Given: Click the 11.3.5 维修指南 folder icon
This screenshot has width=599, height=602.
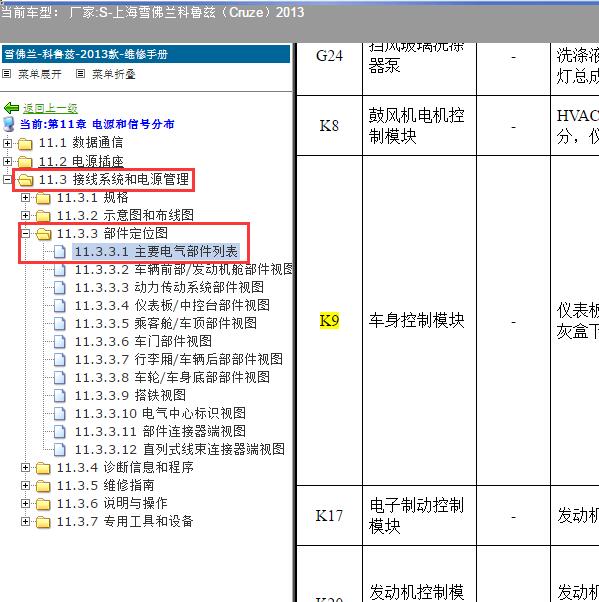Looking at the screenshot, I should [43, 486].
